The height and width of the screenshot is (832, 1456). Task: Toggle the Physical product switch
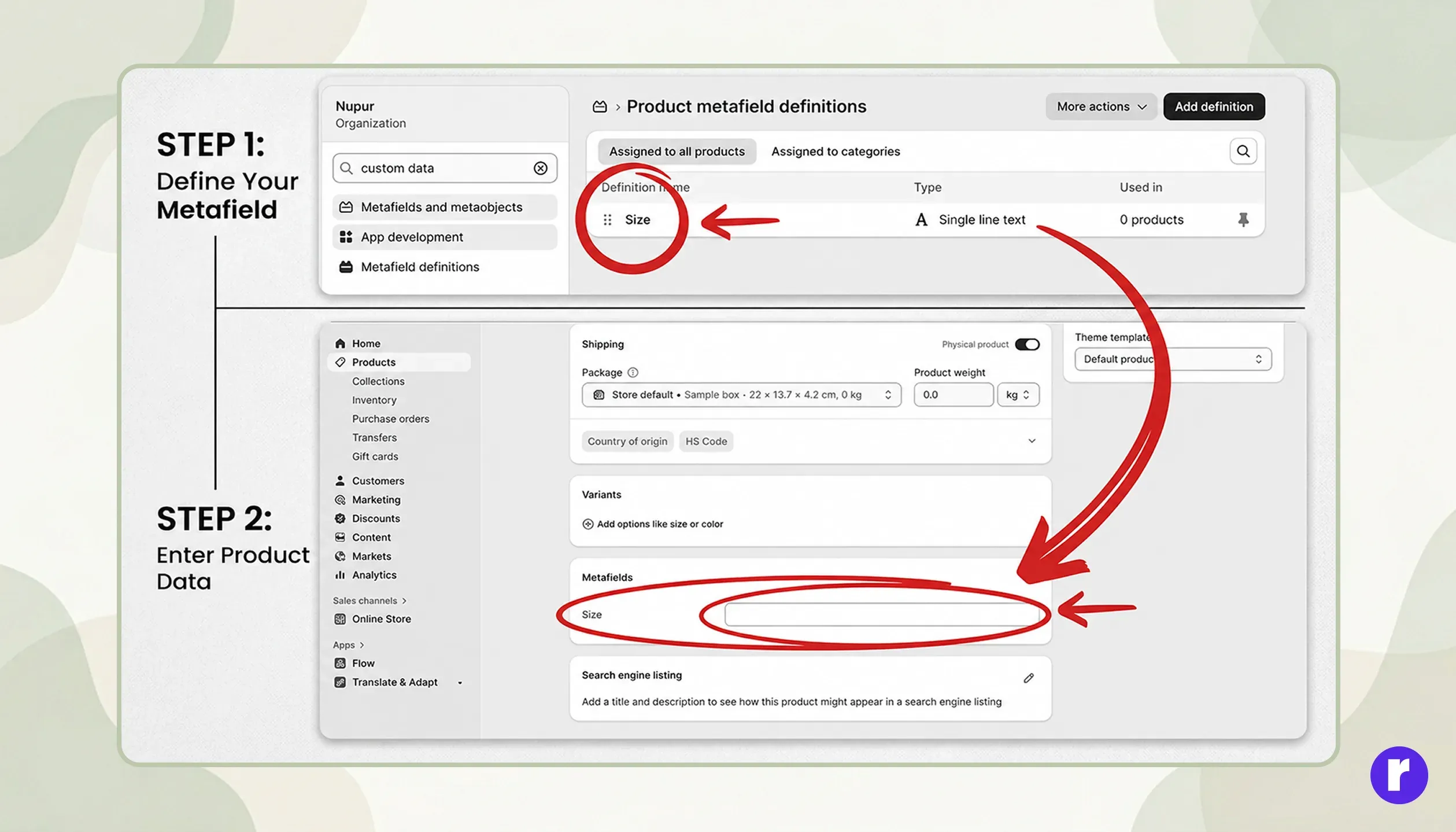tap(1028, 345)
